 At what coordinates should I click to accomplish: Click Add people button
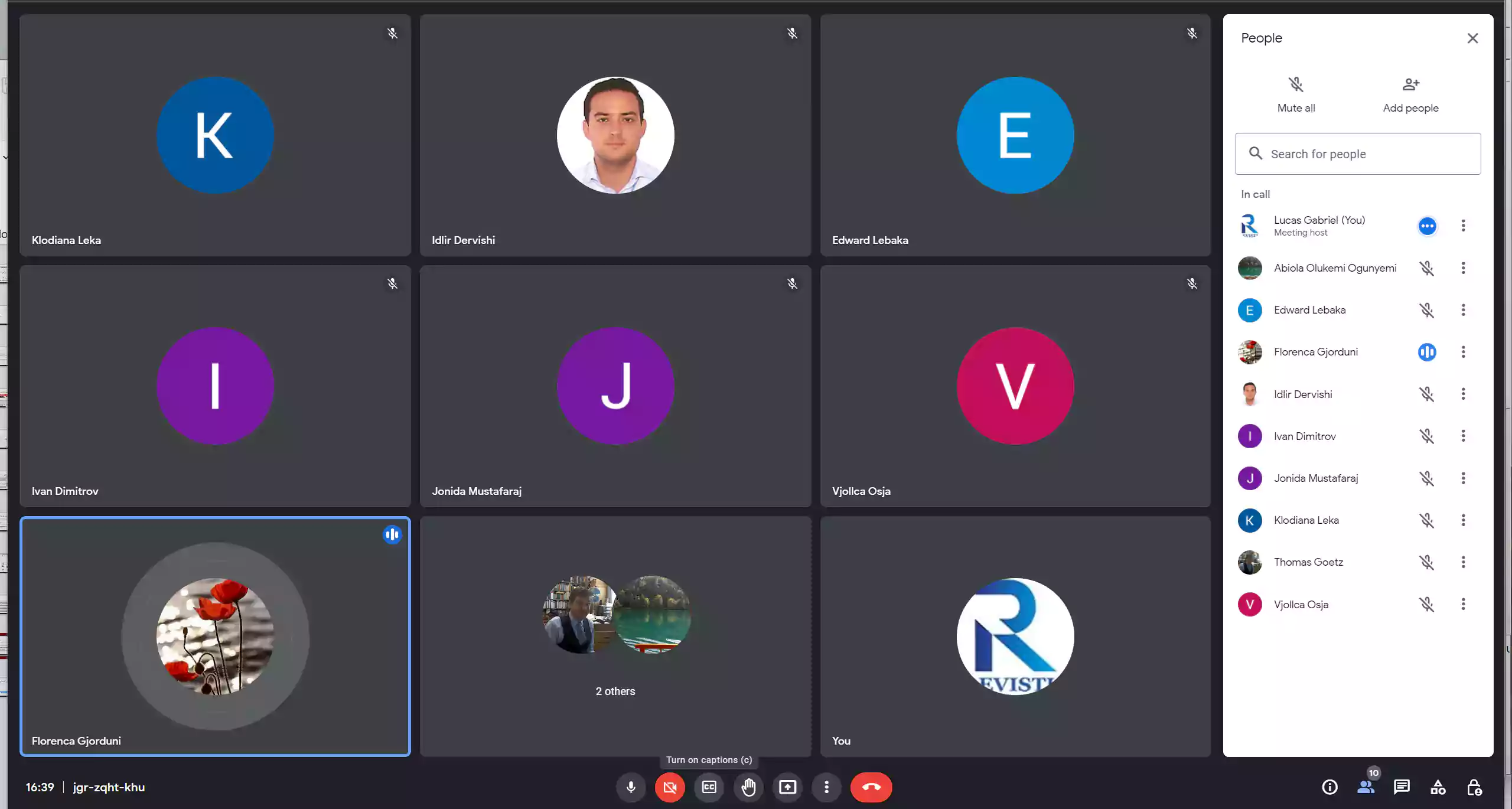pyautogui.click(x=1410, y=94)
